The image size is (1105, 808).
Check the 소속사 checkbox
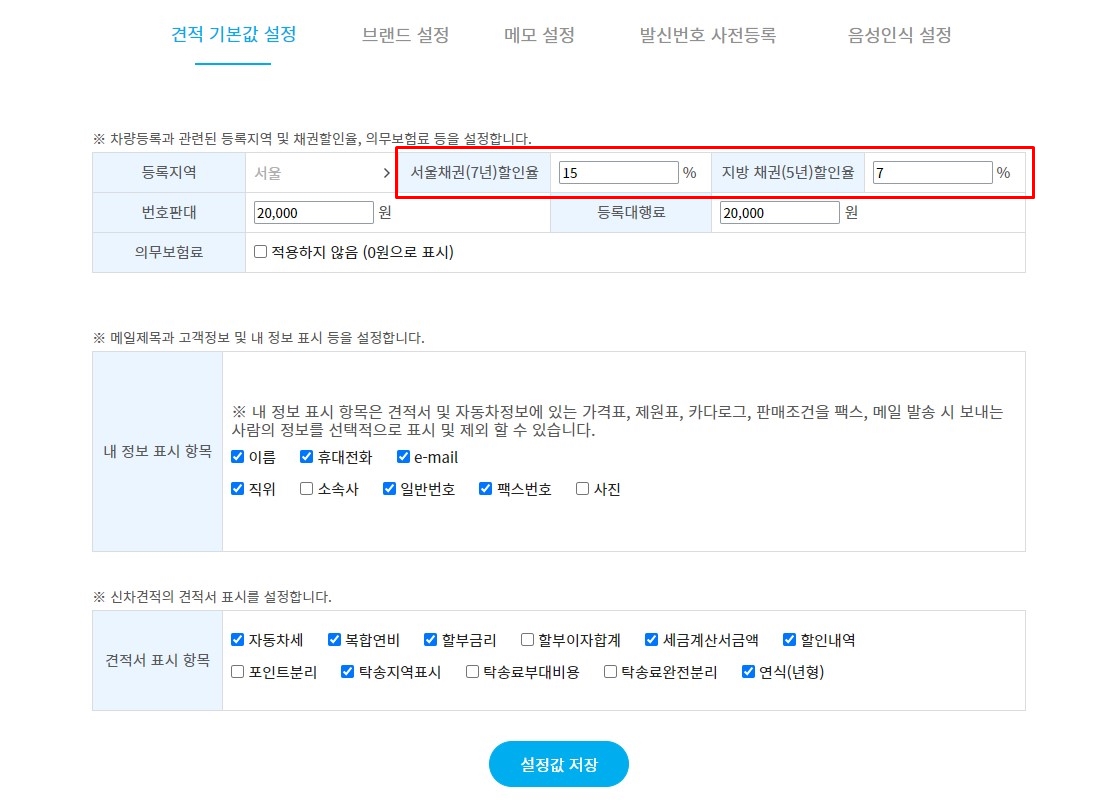coord(306,488)
